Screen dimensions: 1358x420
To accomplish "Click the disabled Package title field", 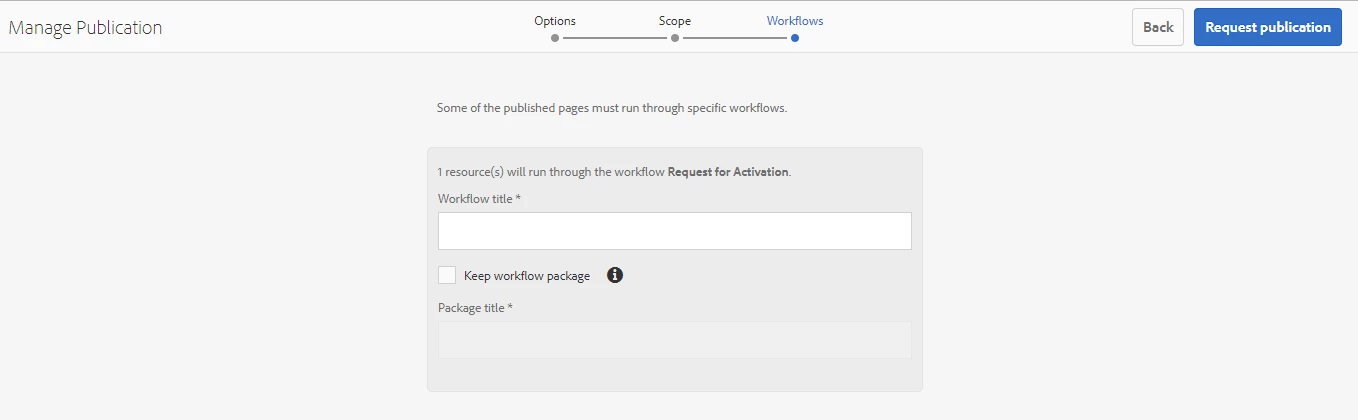I will pos(675,340).
